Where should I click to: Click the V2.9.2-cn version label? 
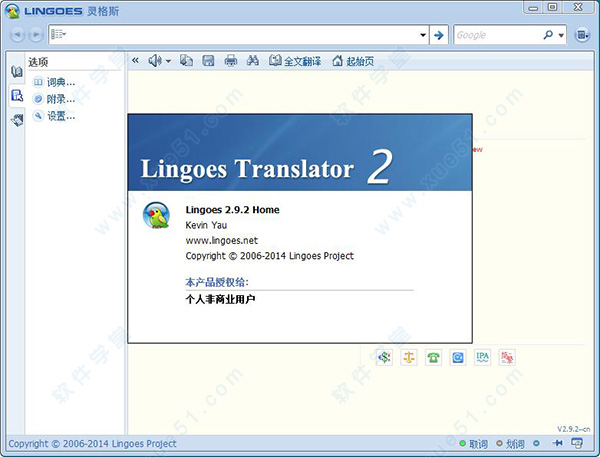click(x=573, y=429)
